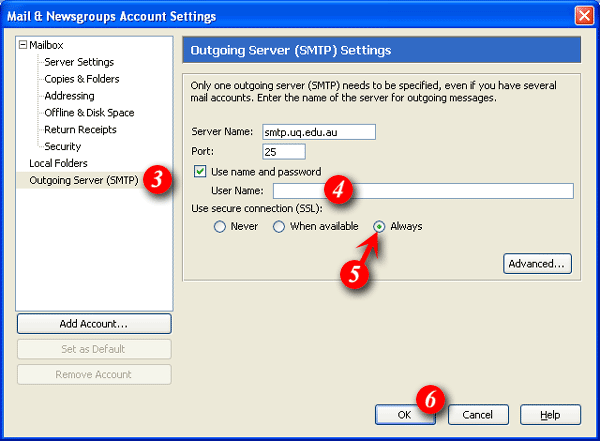
Task: Click the Server Name text field
Action: (x=317, y=132)
